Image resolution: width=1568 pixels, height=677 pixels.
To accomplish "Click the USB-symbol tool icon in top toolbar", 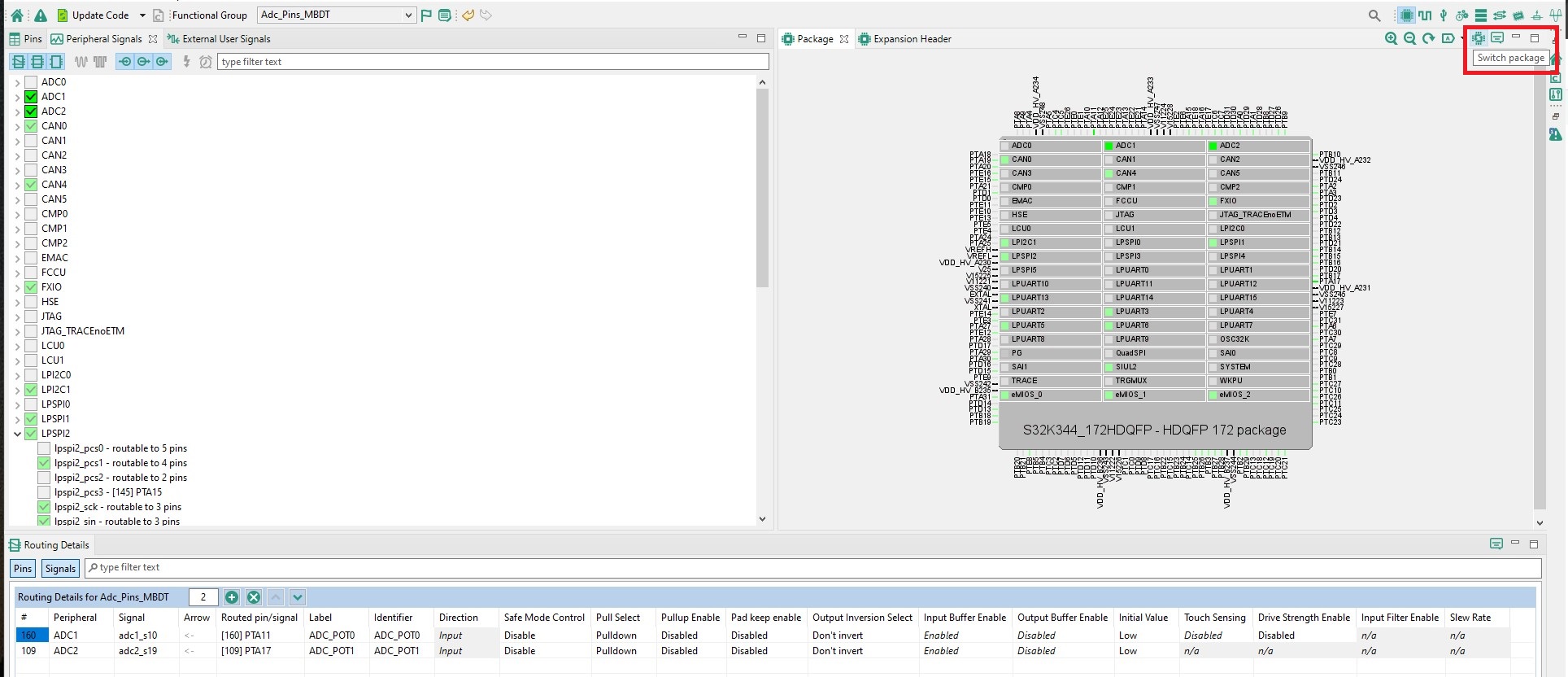I will 1444,15.
